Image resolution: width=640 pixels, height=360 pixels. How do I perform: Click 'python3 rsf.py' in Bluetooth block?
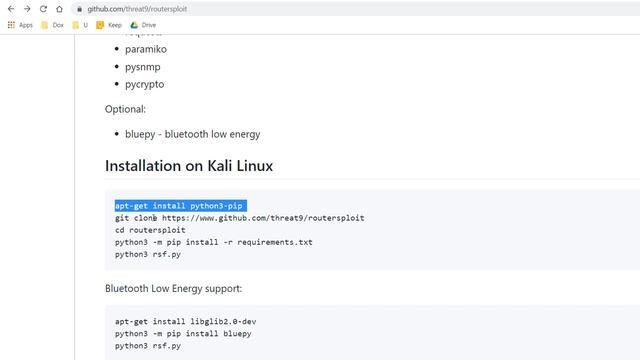click(148, 346)
